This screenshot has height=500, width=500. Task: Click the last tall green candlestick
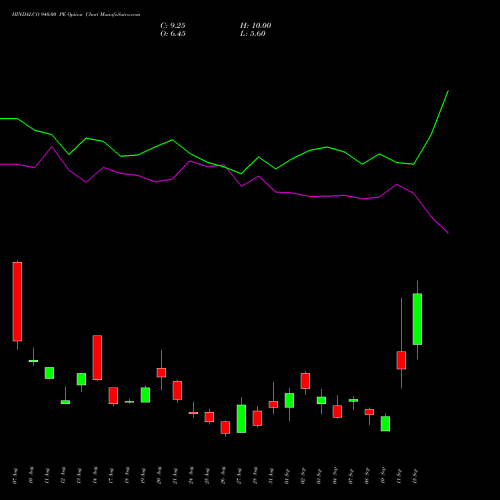417,319
